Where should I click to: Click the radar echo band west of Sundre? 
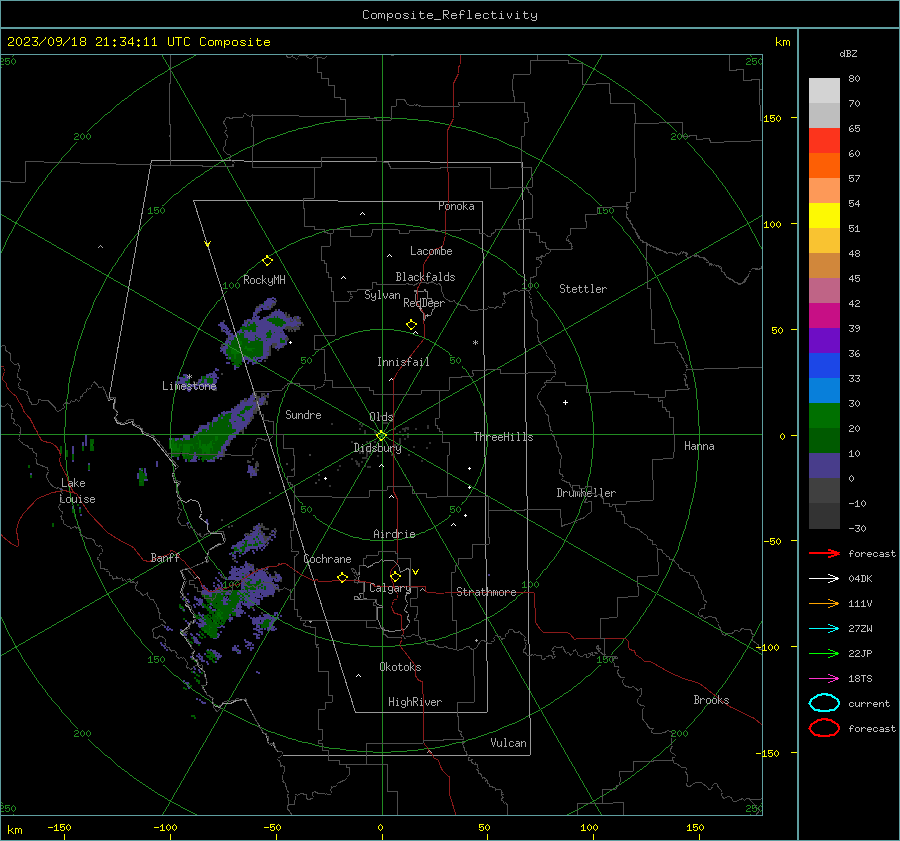point(218,429)
